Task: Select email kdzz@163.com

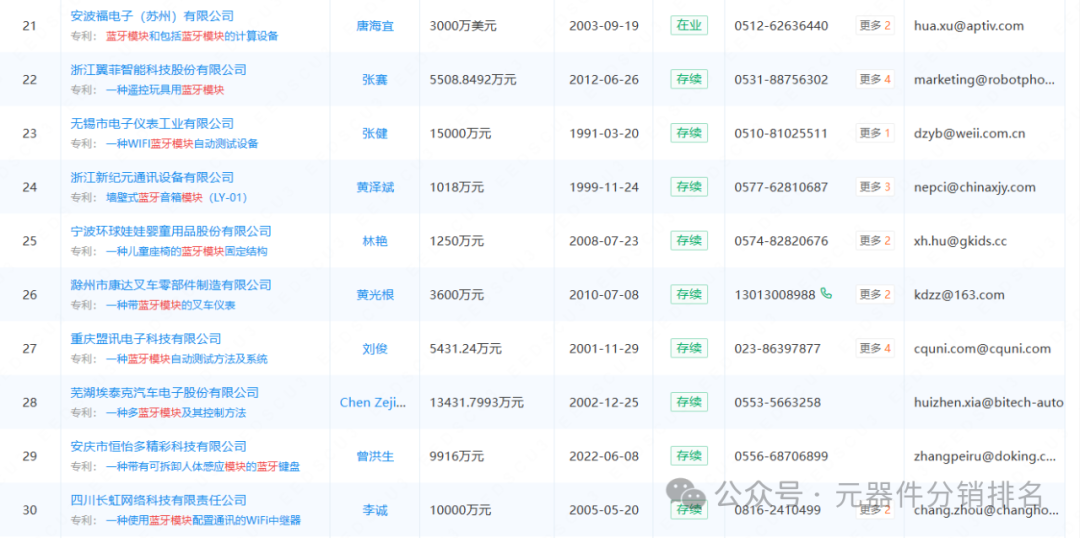Action: coord(959,294)
